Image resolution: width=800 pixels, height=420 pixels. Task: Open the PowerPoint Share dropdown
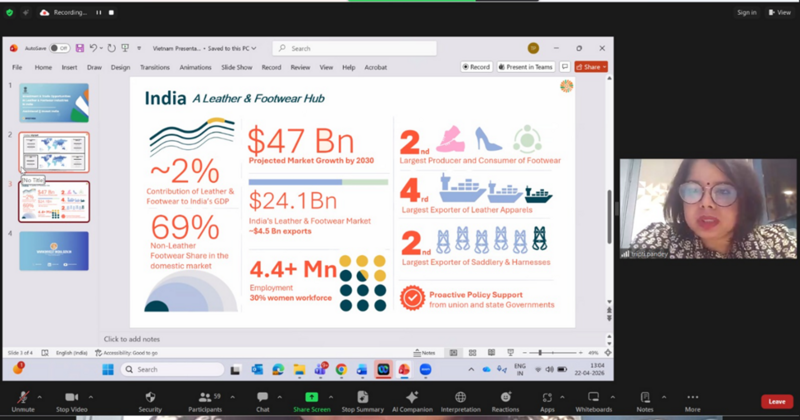coord(593,67)
